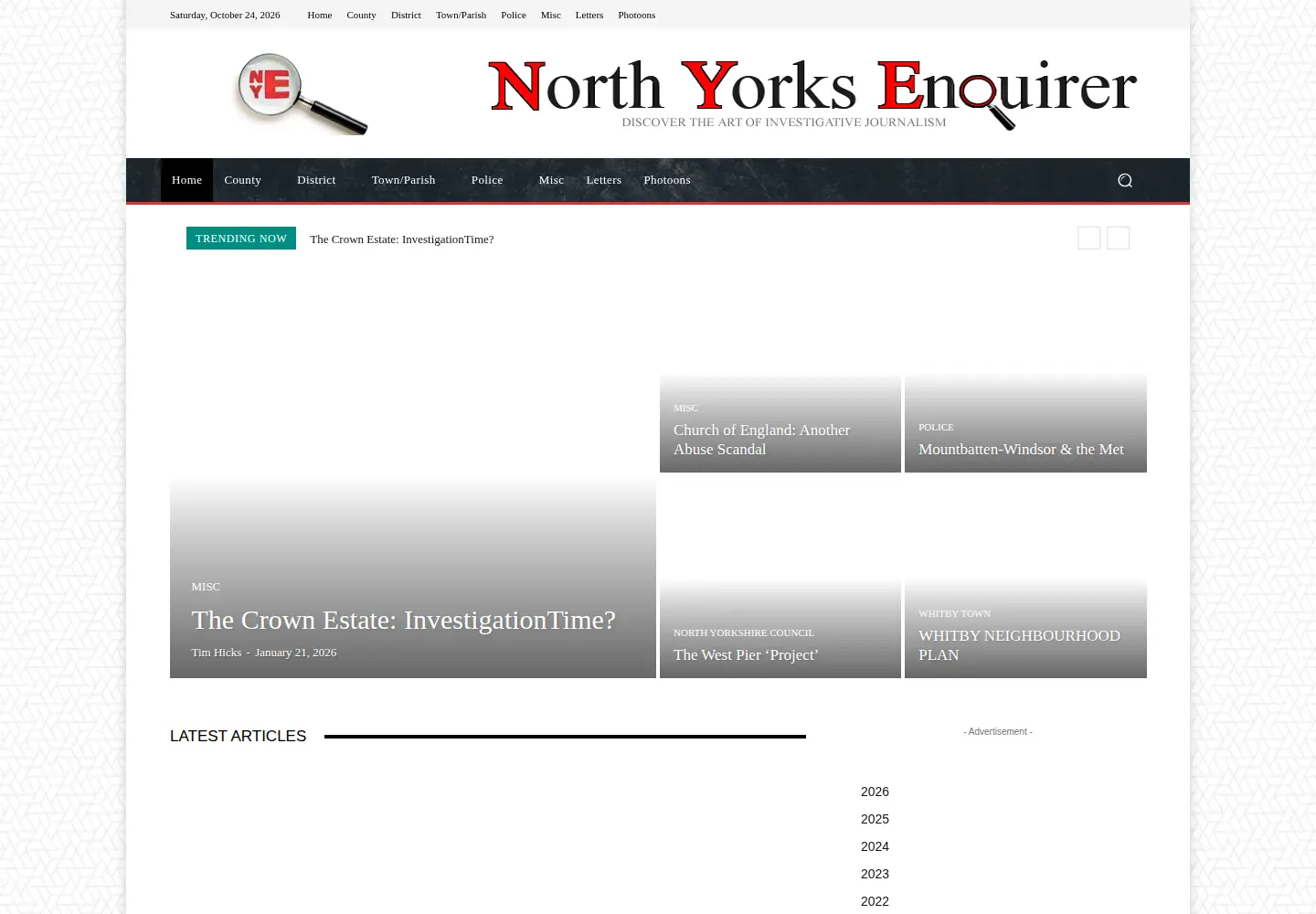Click NORTH YORKSHIRE COUNCIL category tag

(744, 633)
